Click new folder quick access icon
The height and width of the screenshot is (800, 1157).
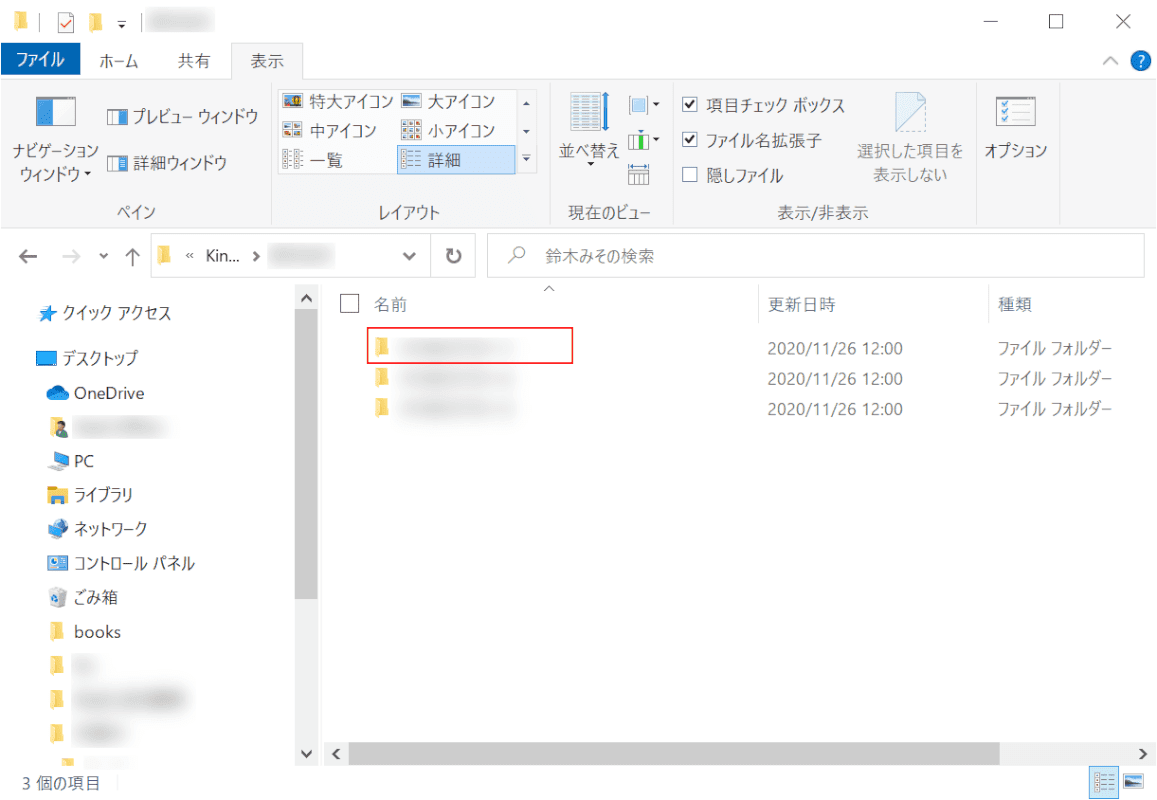point(95,23)
